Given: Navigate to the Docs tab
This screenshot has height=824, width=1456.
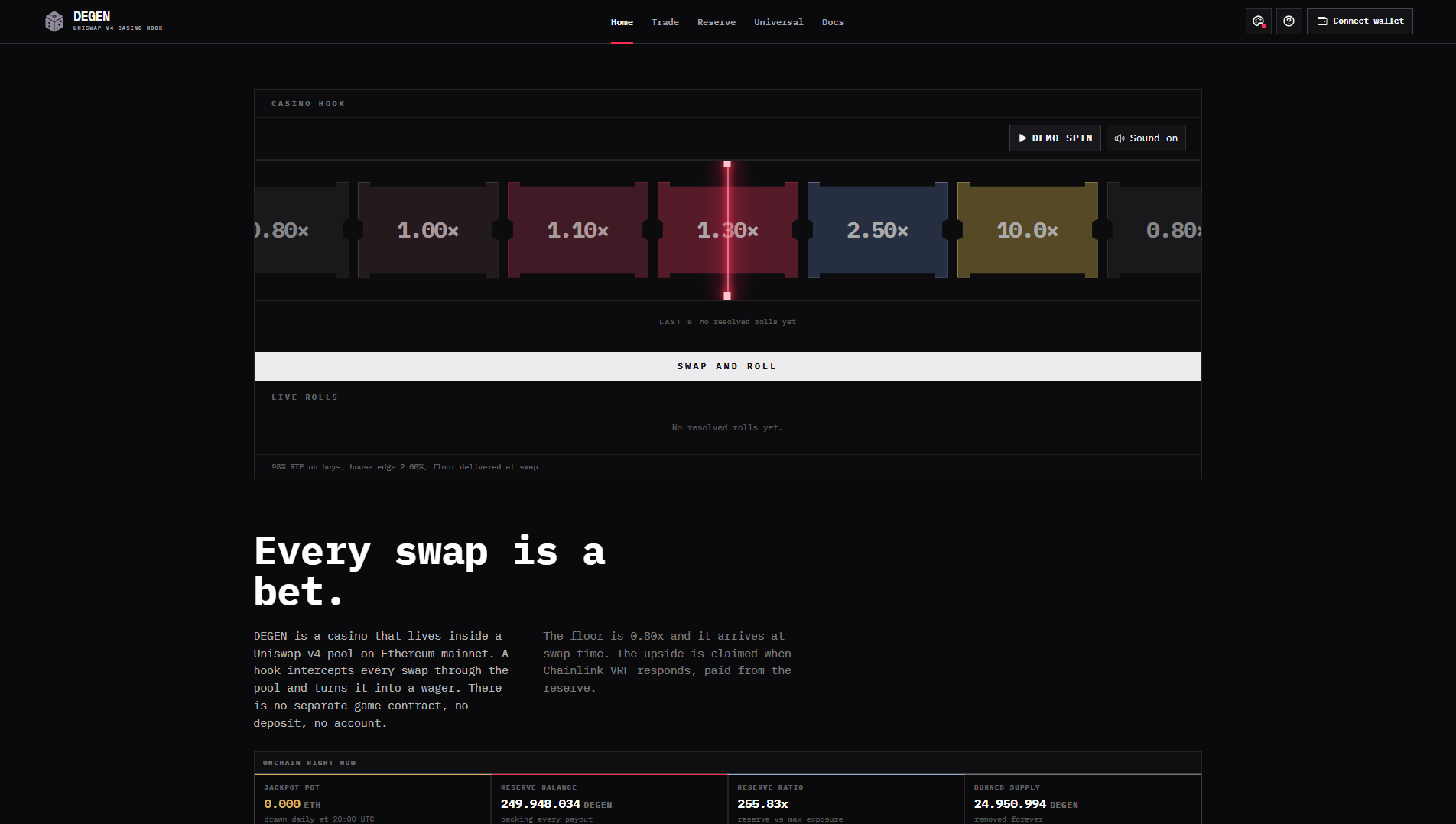Looking at the screenshot, I should (x=833, y=22).
